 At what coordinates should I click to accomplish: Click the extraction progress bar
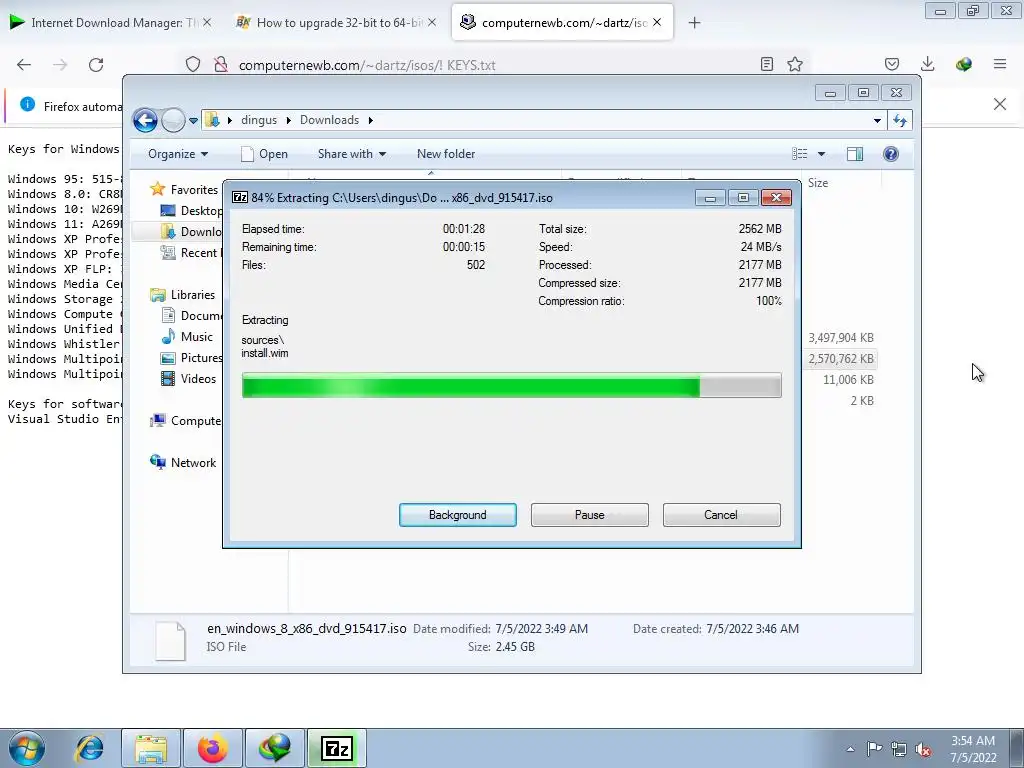point(511,385)
